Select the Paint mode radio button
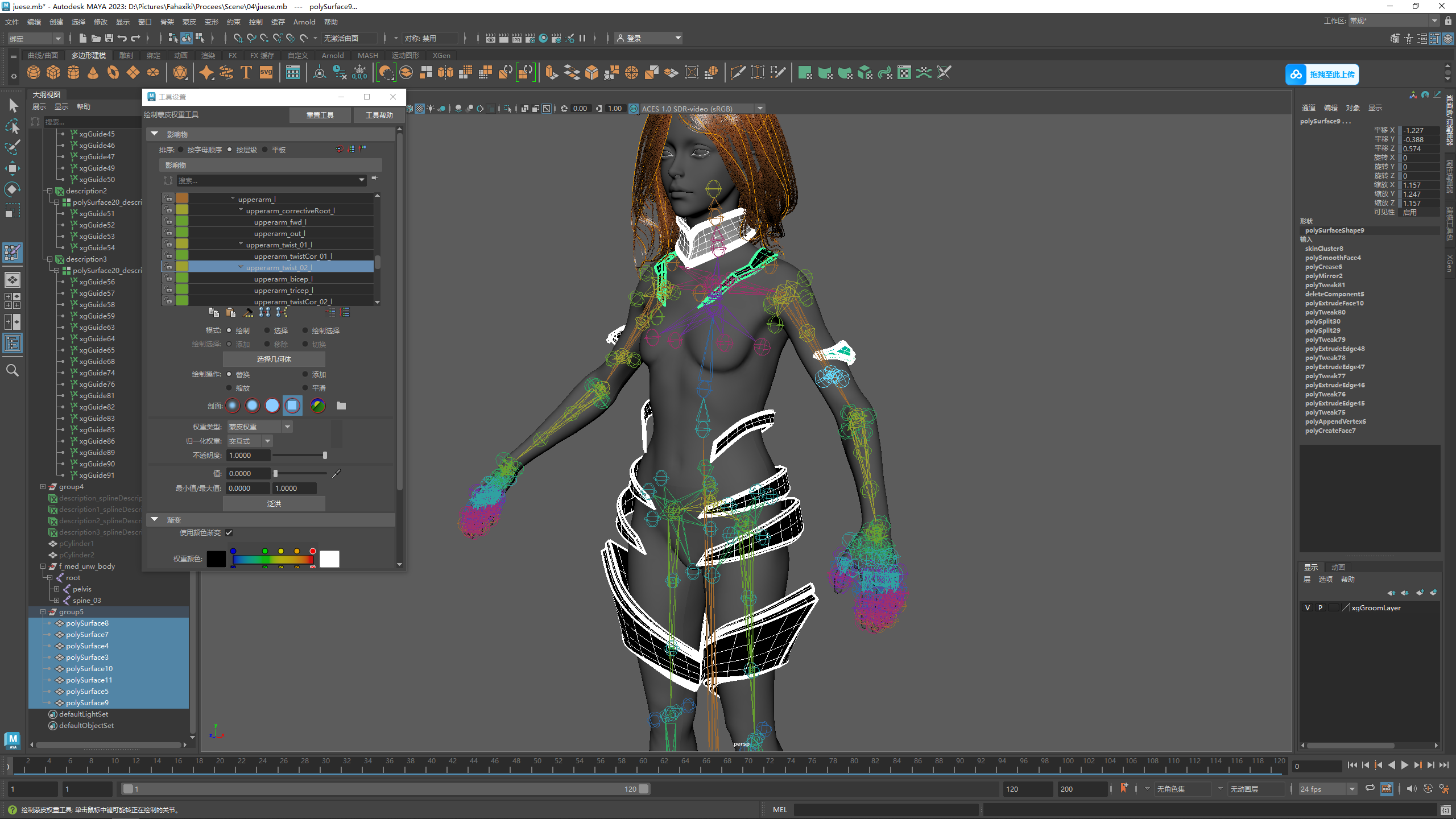Image resolution: width=1456 pixels, height=819 pixels. [x=229, y=330]
